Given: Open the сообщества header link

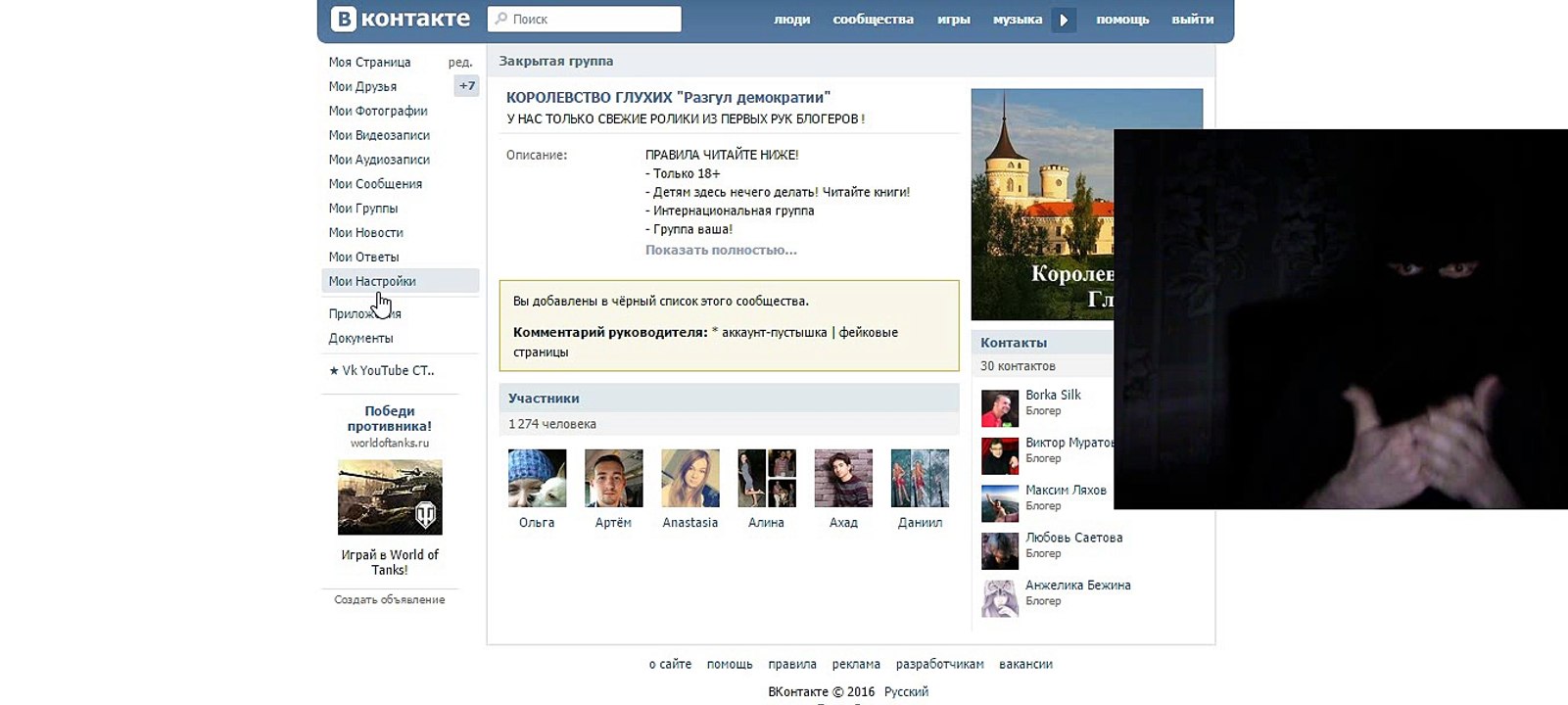Looking at the screenshot, I should [873, 20].
